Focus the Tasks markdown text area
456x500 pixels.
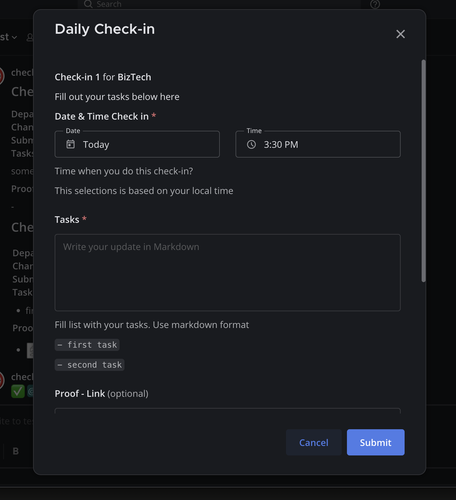click(x=227, y=273)
